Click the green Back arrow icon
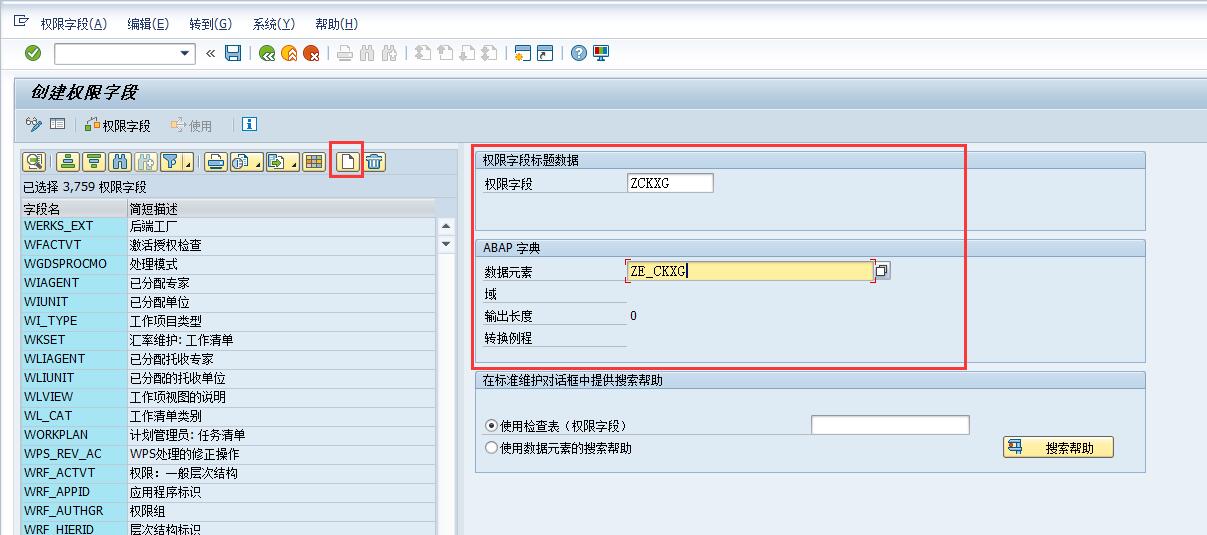Viewport: 1207px width, 535px height. (x=266, y=53)
